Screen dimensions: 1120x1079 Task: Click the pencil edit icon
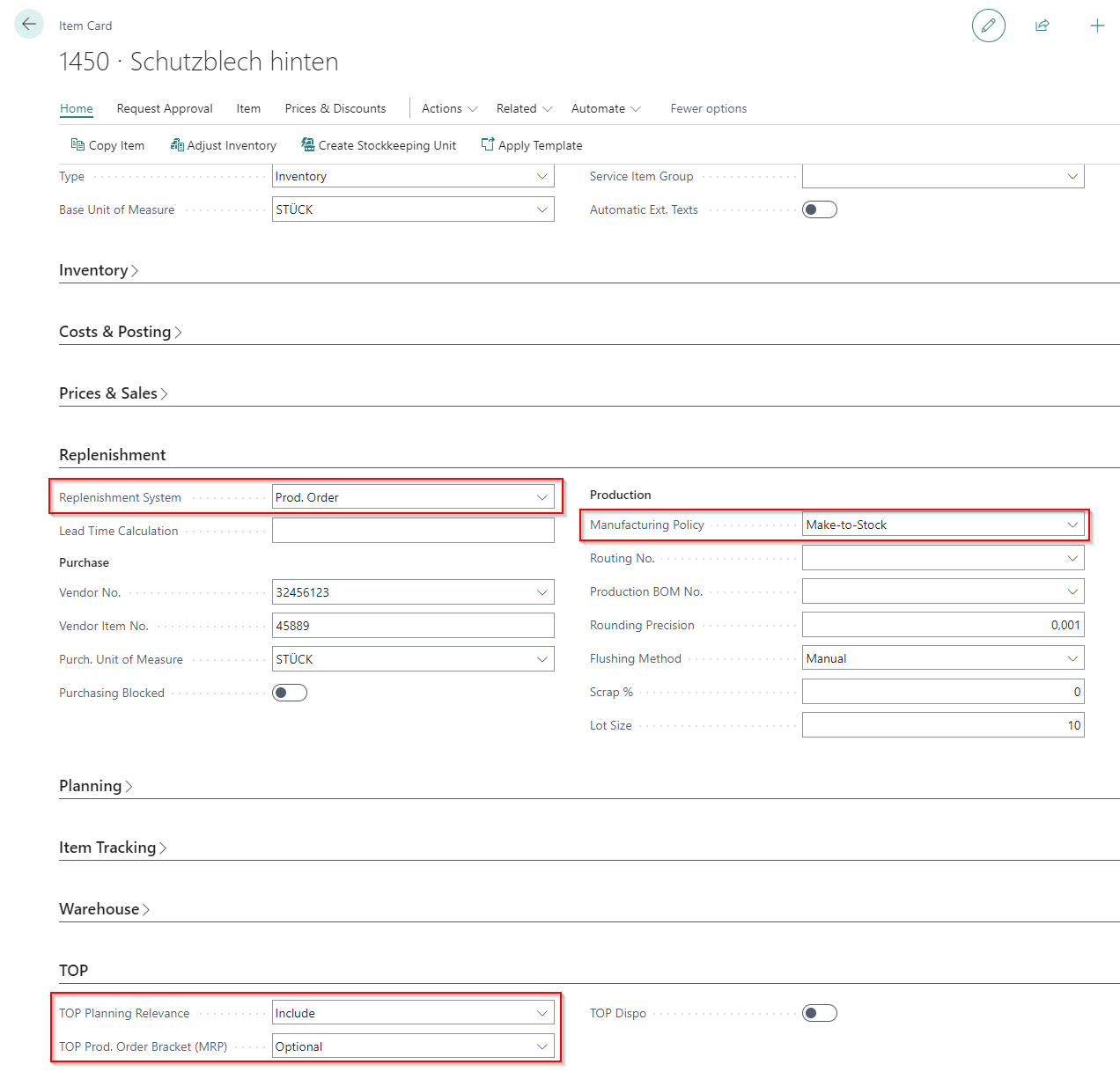(x=988, y=26)
